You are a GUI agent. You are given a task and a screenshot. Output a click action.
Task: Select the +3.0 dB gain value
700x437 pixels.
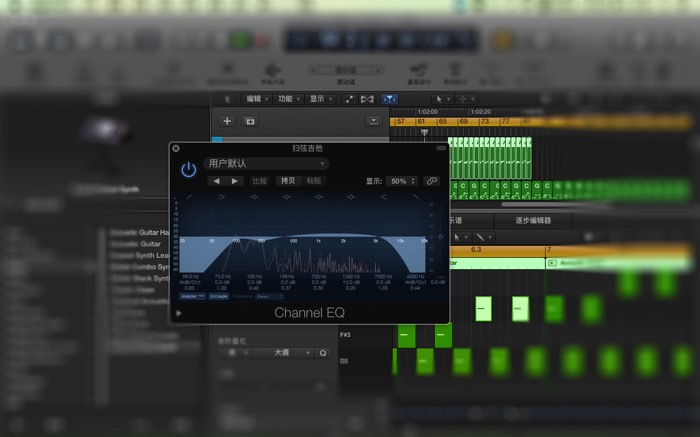click(351, 282)
